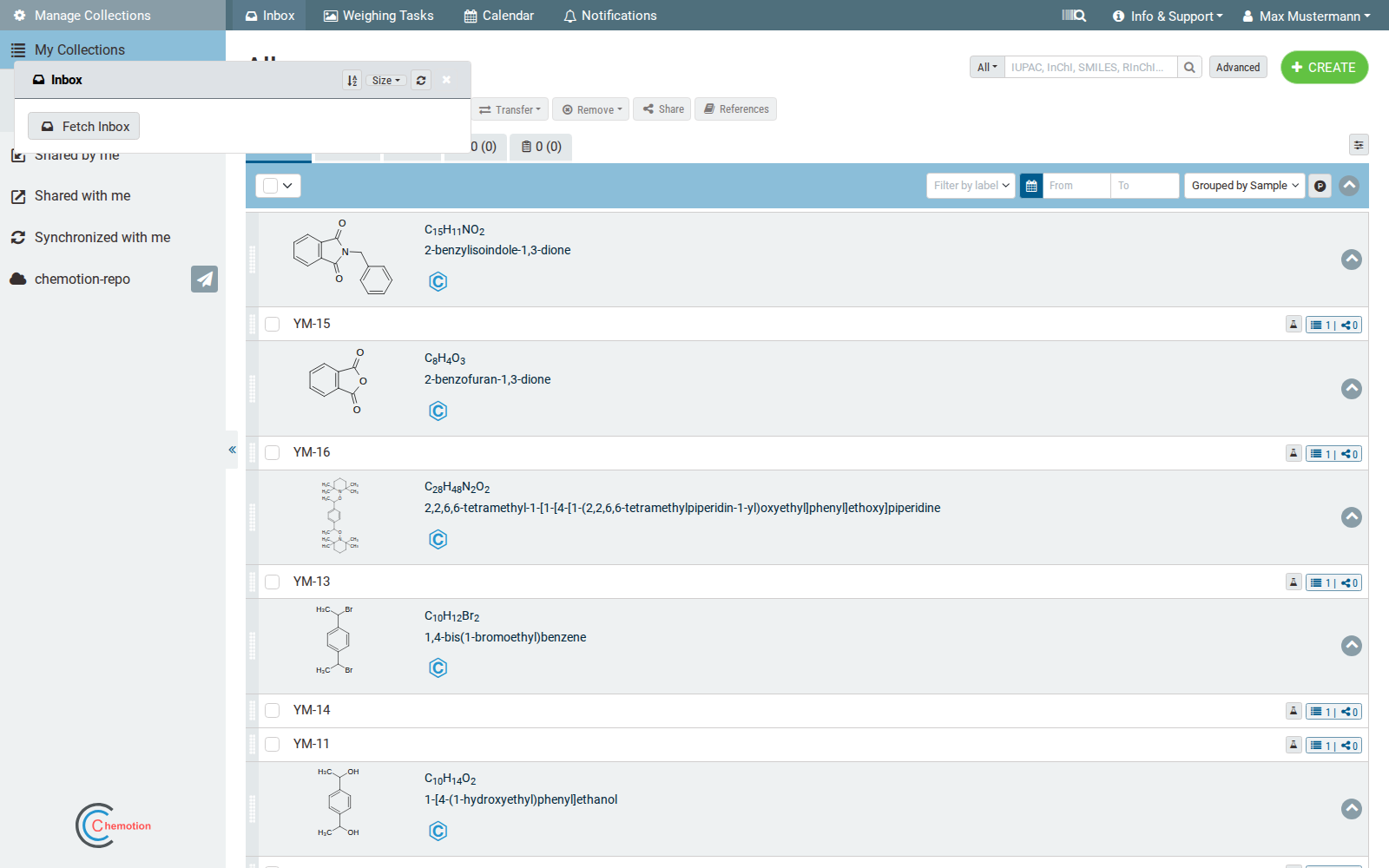Open the list settings sliders icon

tap(1359, 145)
